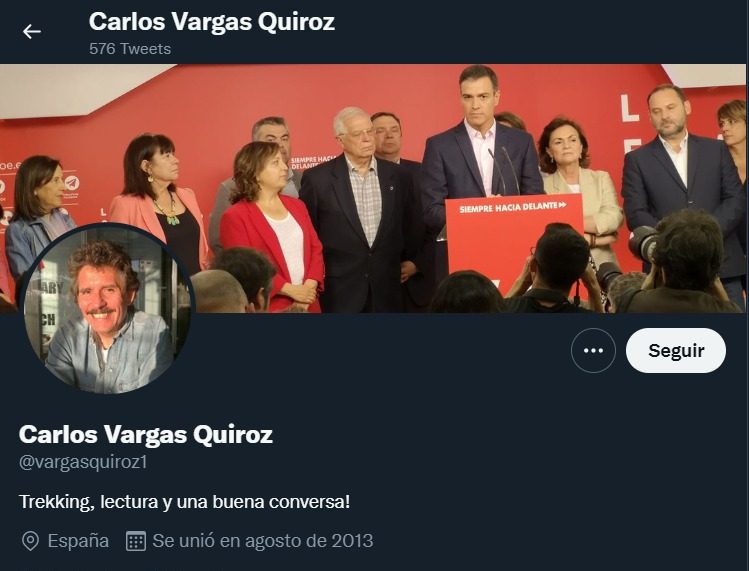
Task: Click the '576 Tweets' count in the header
Action: (130, 49)
